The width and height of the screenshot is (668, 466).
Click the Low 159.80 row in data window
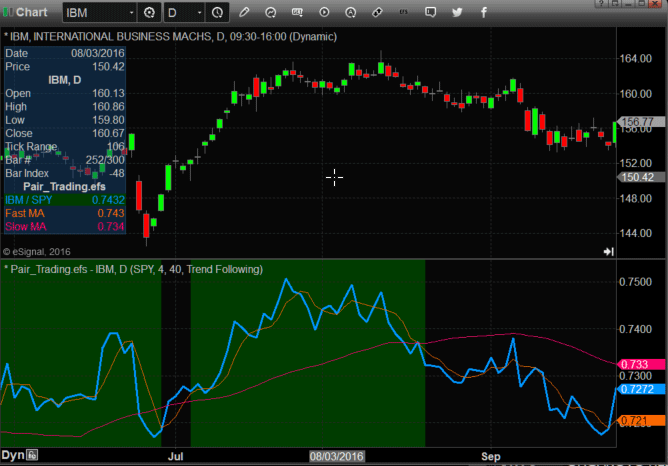click(65, 120)
